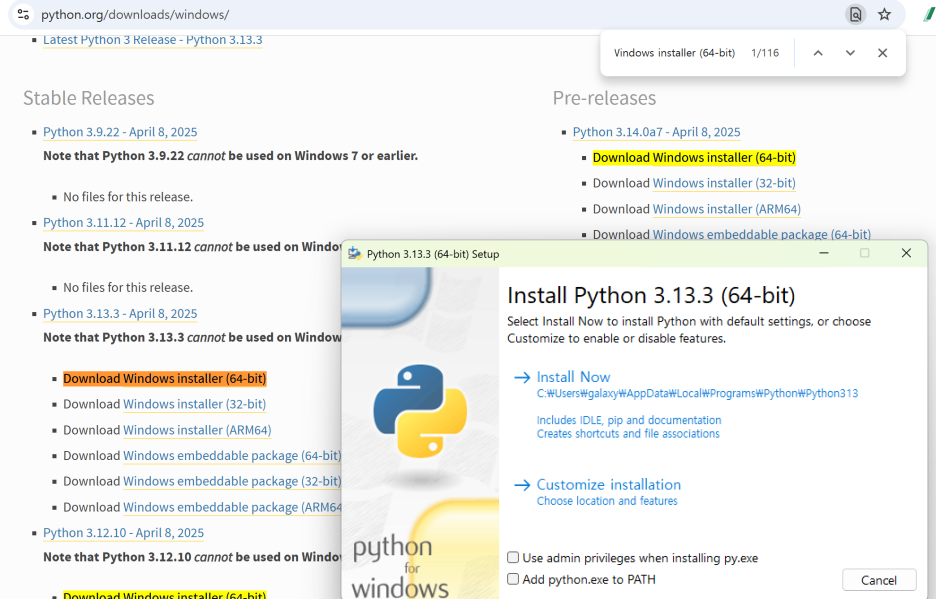Image resolution: width=936 pixels, height=599 pixels.
Task: Click the browser address bar URL
Action: (135, 14)
